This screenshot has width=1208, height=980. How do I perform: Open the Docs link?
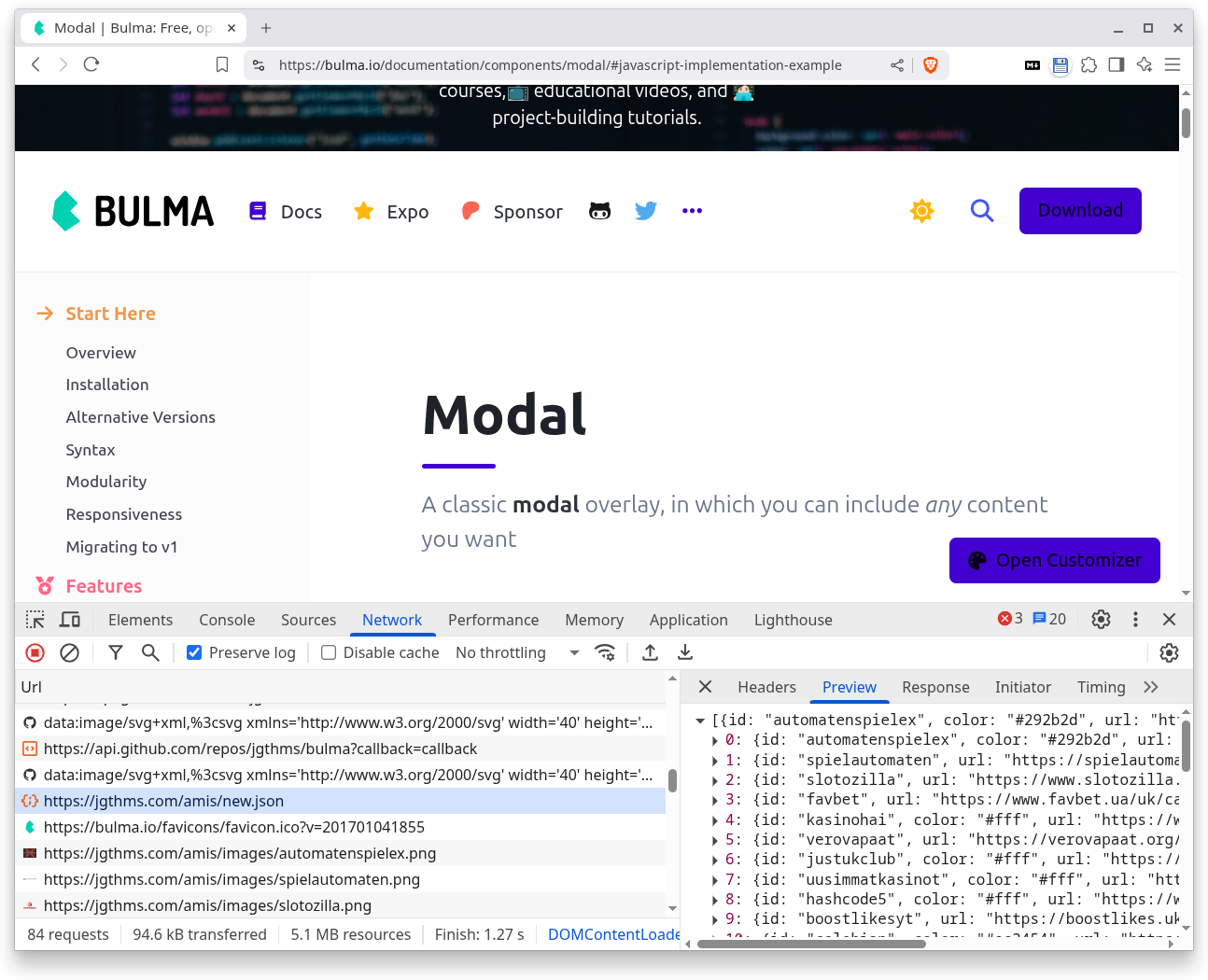pyautogui.click(x=286, y=212)
